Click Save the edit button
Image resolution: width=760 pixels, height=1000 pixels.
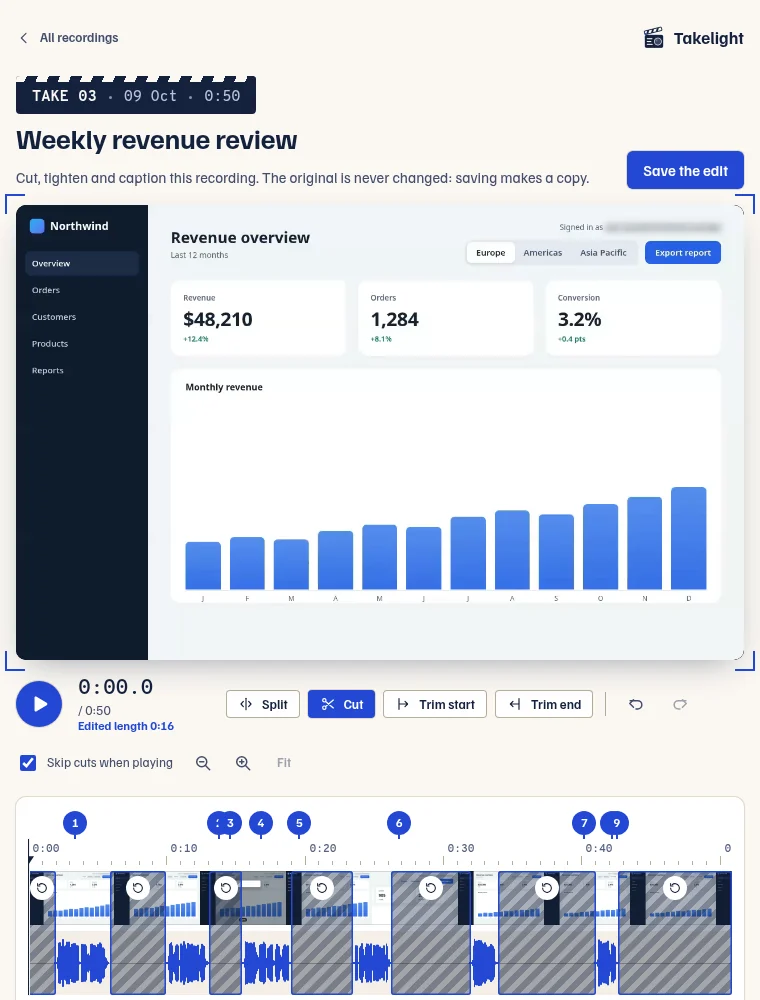pos(685,170)
